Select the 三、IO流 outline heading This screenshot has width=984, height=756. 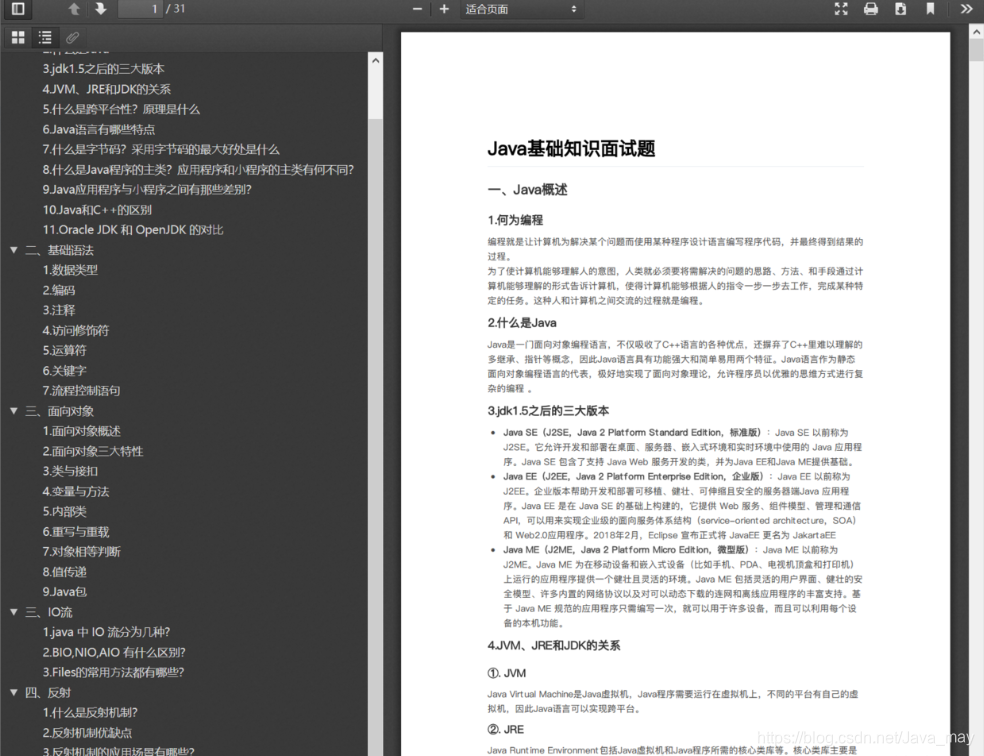48,612
